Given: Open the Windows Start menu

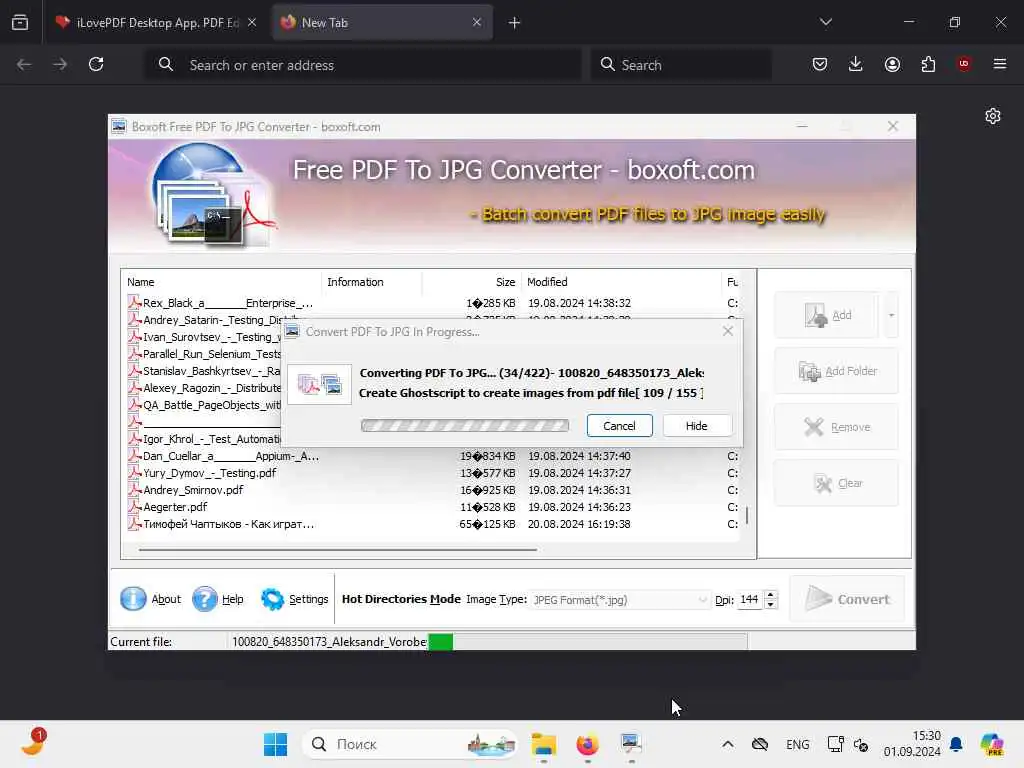Looking at the screenshot, I should click(276, 744).
